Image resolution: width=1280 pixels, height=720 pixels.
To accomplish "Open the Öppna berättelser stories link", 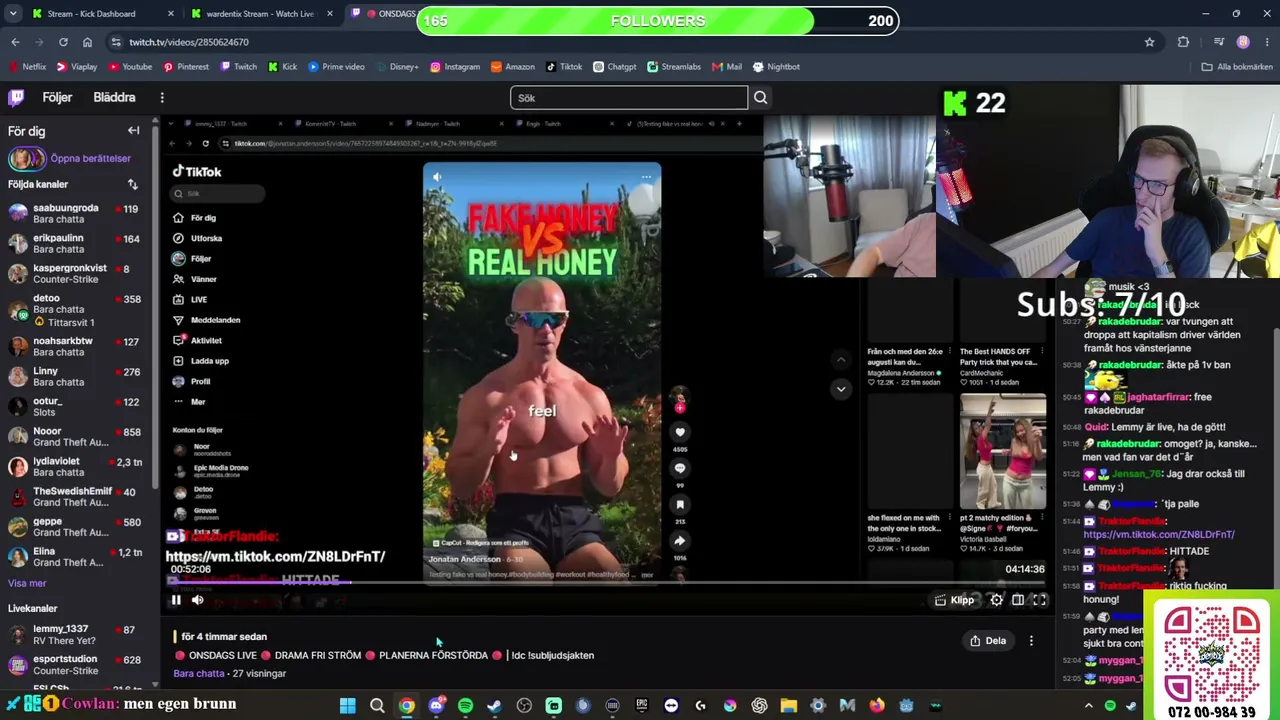I will [x=70, y=158].
